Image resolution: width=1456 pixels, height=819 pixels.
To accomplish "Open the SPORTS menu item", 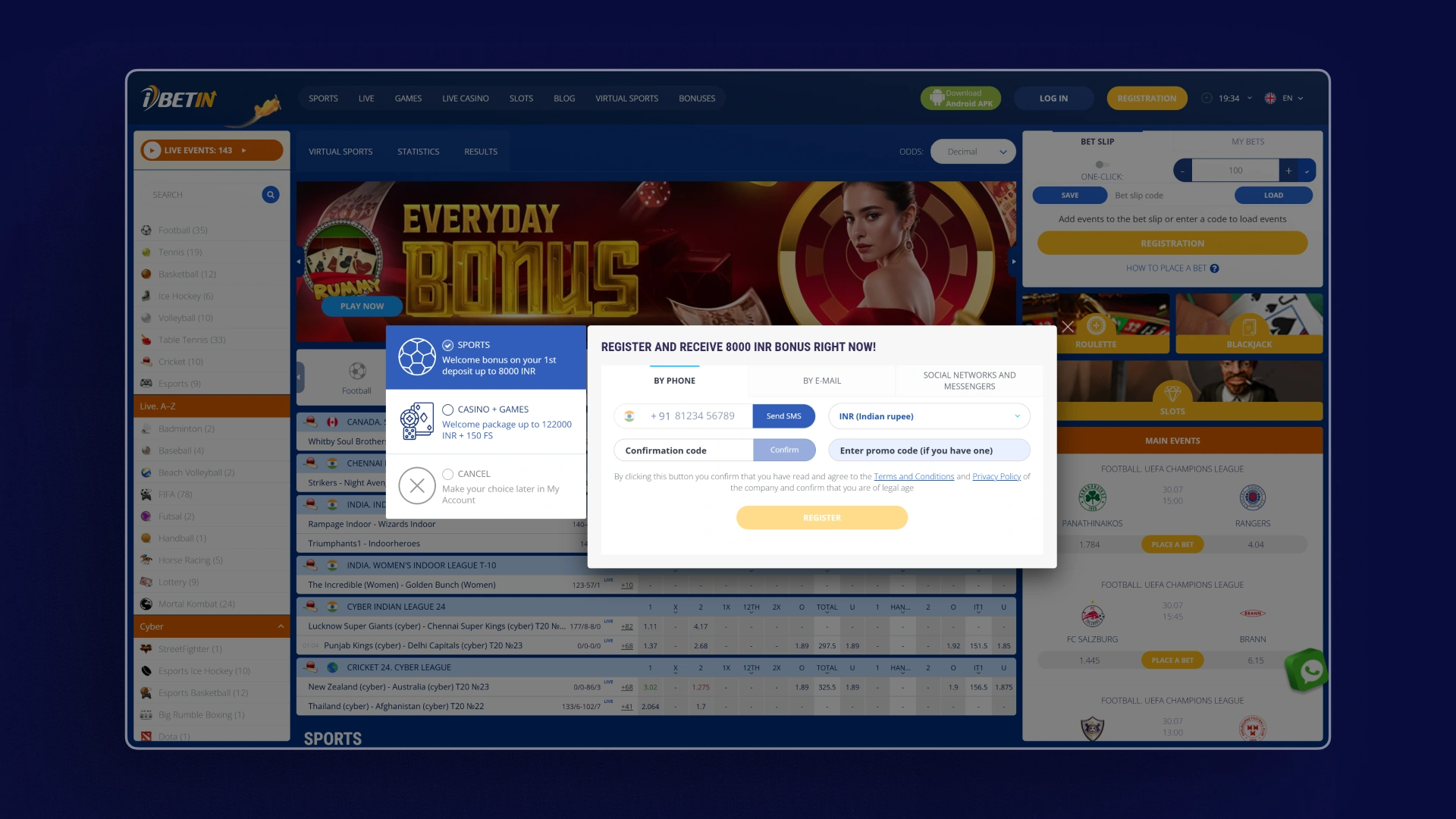I will 323,99.
